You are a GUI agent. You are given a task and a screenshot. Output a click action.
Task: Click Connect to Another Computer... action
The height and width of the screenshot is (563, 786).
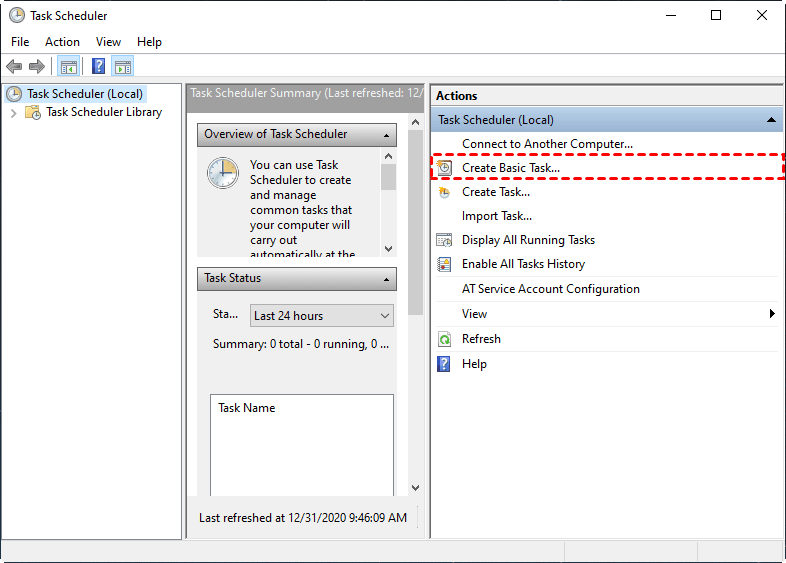547,144
